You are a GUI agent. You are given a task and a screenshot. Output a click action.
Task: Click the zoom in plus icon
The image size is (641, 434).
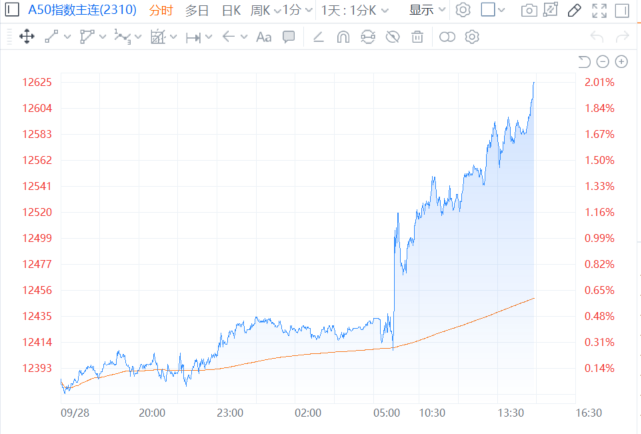(x=622, y=62)
